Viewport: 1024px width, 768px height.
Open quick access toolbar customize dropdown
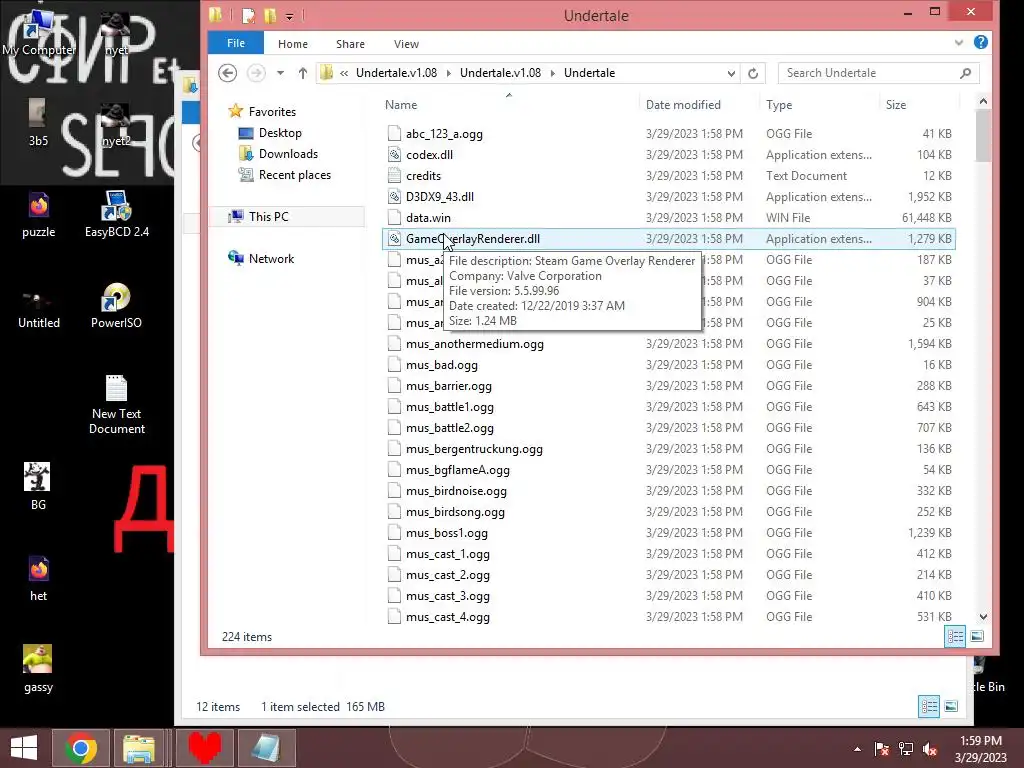pos(289,15)
